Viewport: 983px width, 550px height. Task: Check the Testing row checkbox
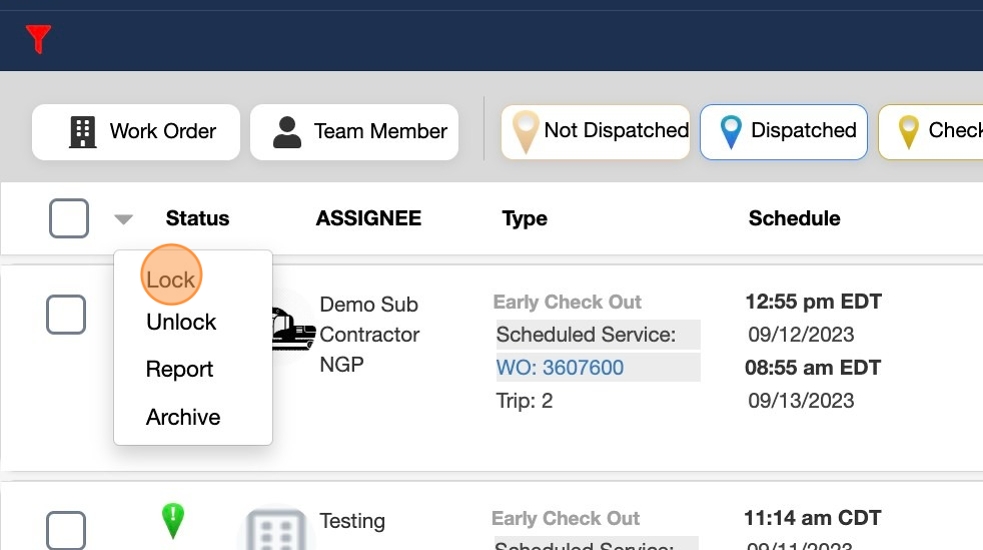pyautogui.click(x=66, y=530)
